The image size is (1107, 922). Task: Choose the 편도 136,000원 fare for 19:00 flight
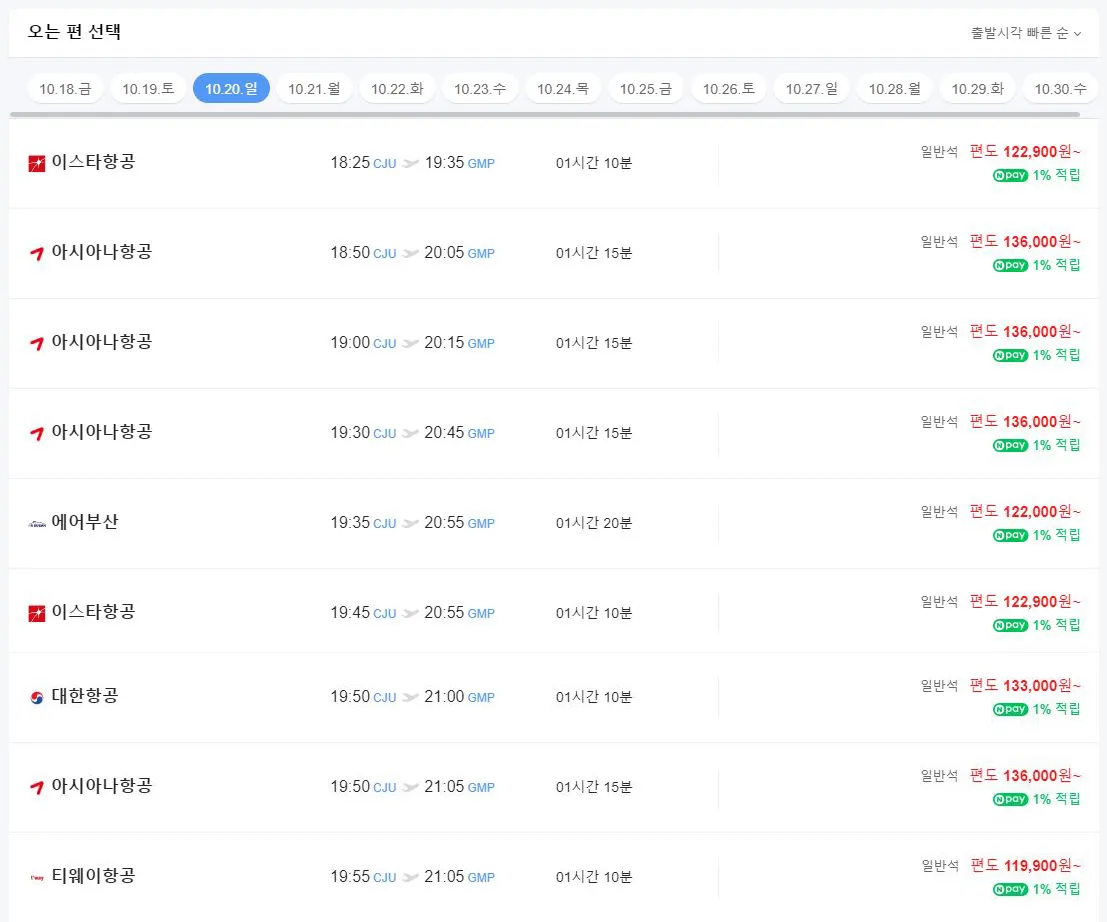coord(1024,331)
